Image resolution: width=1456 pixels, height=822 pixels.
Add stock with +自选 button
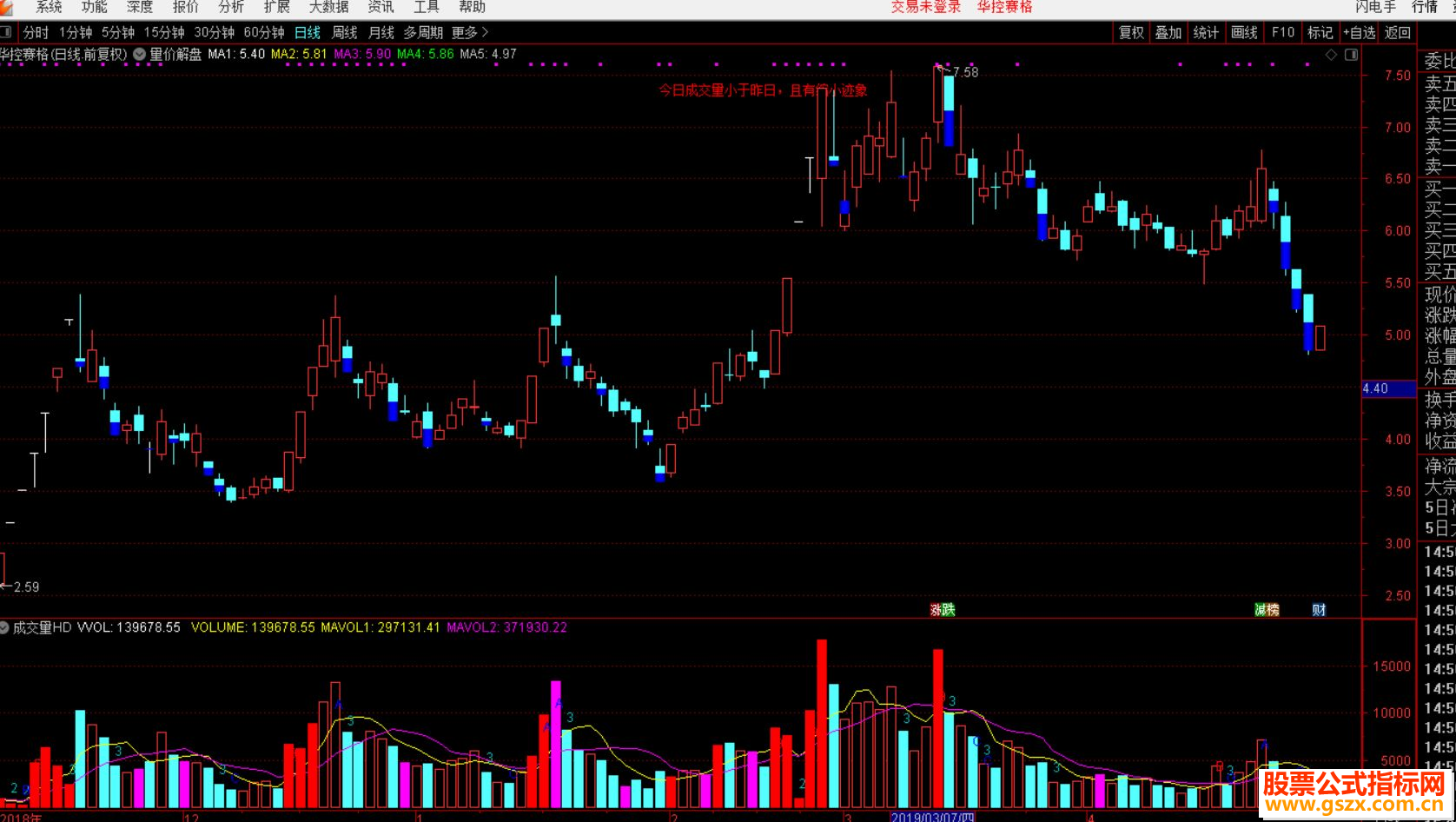coord(1360,32)
